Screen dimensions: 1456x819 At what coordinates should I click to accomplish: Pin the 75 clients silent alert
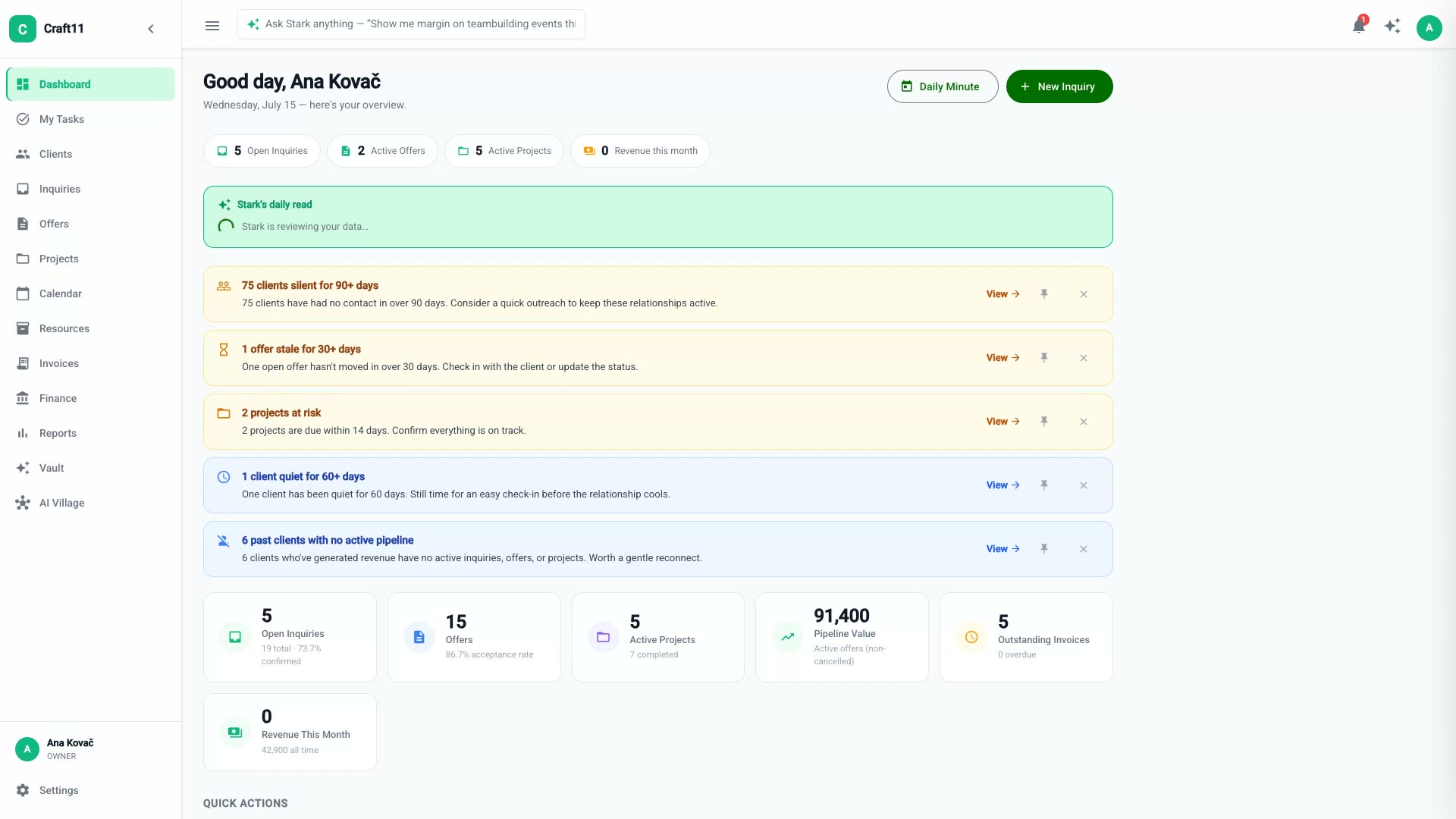coord(1044,294)
